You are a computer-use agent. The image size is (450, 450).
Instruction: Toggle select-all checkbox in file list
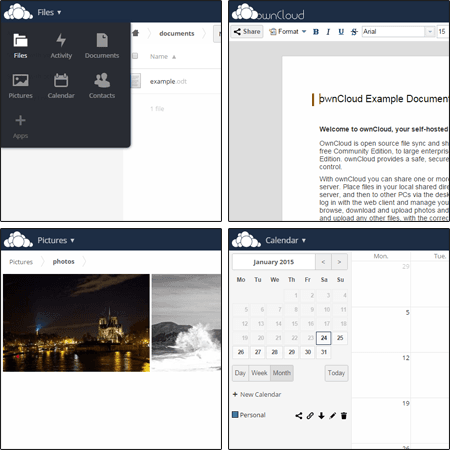tap(135, 56)
